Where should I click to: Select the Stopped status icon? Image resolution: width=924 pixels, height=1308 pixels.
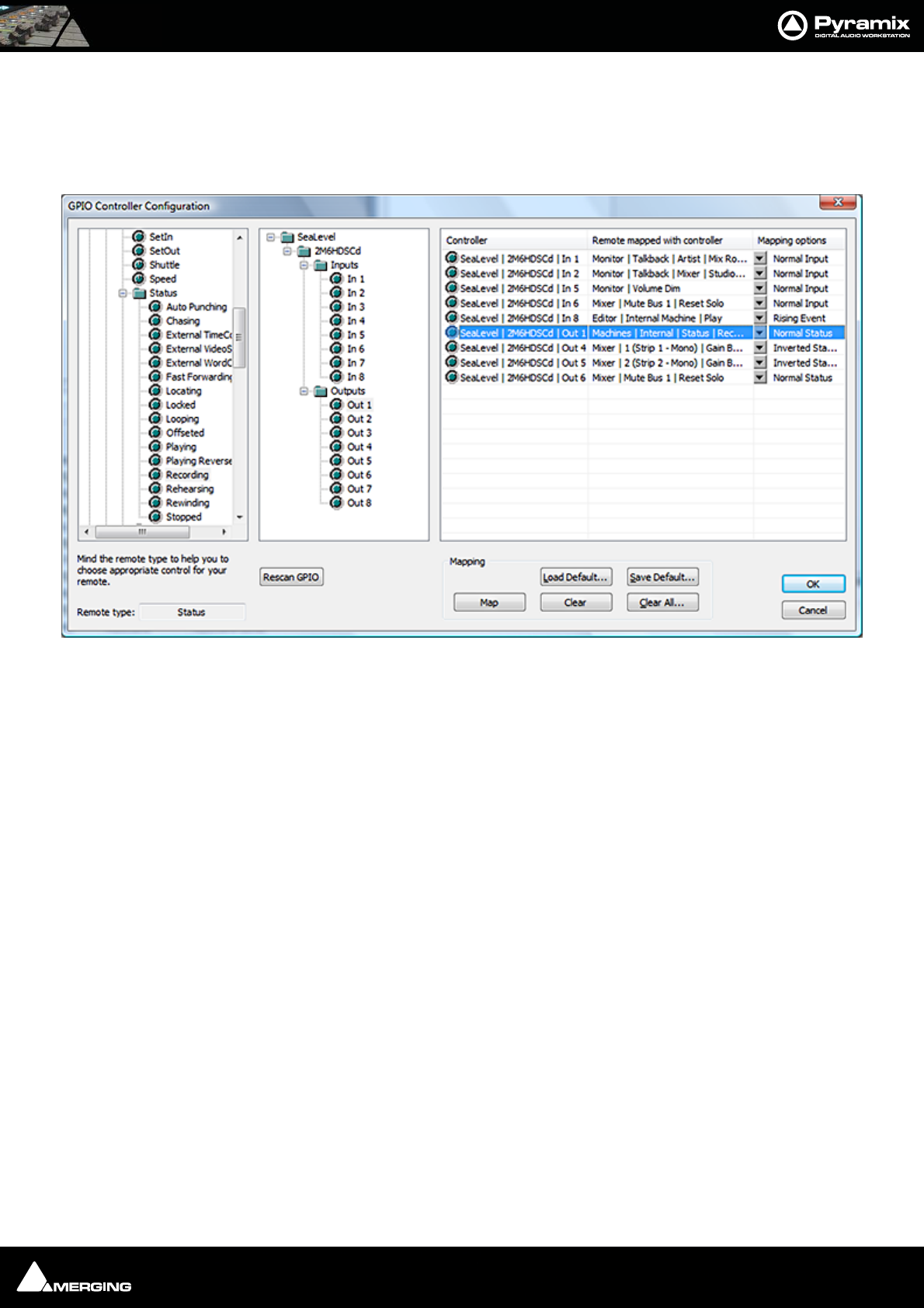click(x=155, y=516)
